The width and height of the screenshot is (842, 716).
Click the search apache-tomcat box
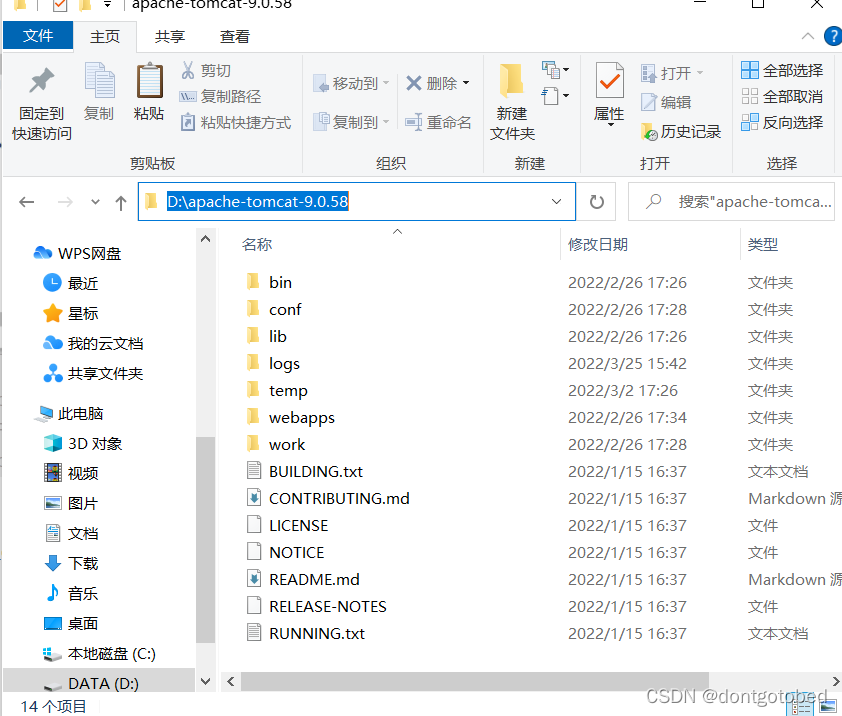[731, 202]
